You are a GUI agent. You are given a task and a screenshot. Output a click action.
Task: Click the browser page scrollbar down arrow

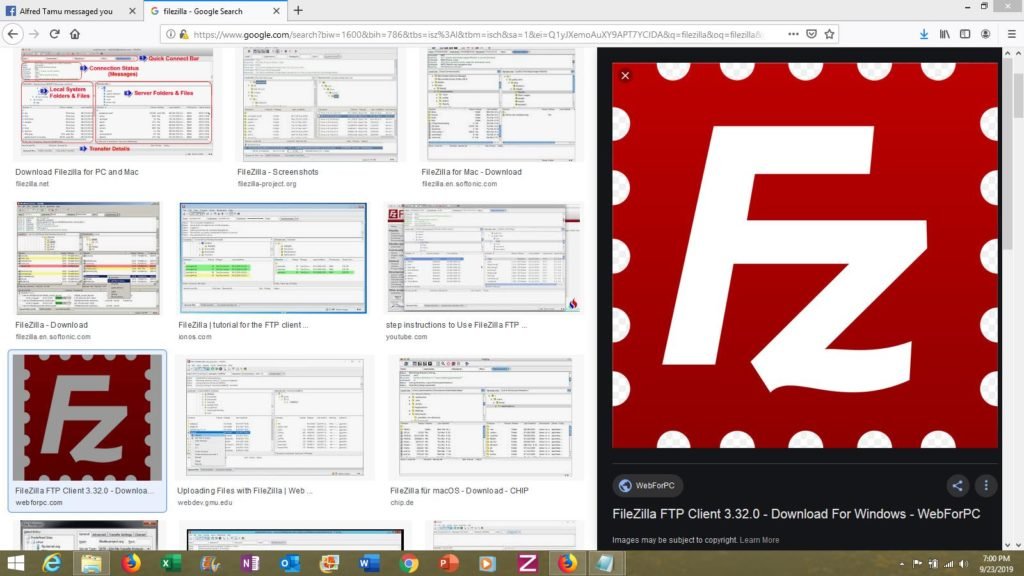pos(1019,545)
